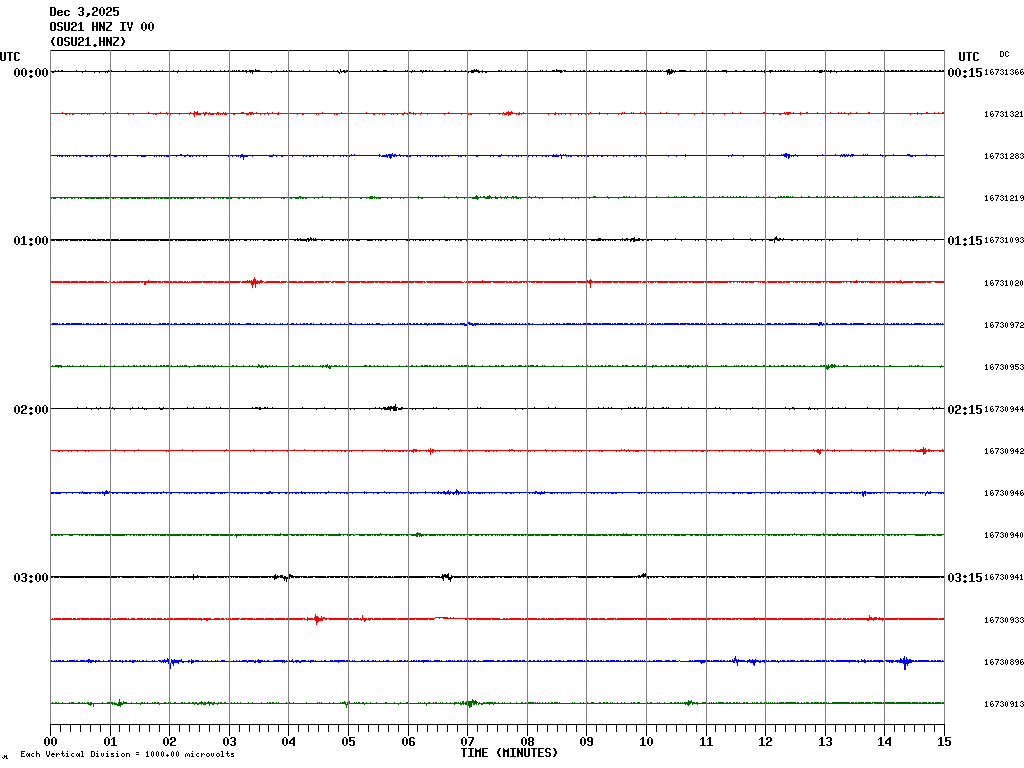Viewport: 1024px width, 768px height.
Task: Click the Dec 3,2025 date header
Action: pos(84,12)
